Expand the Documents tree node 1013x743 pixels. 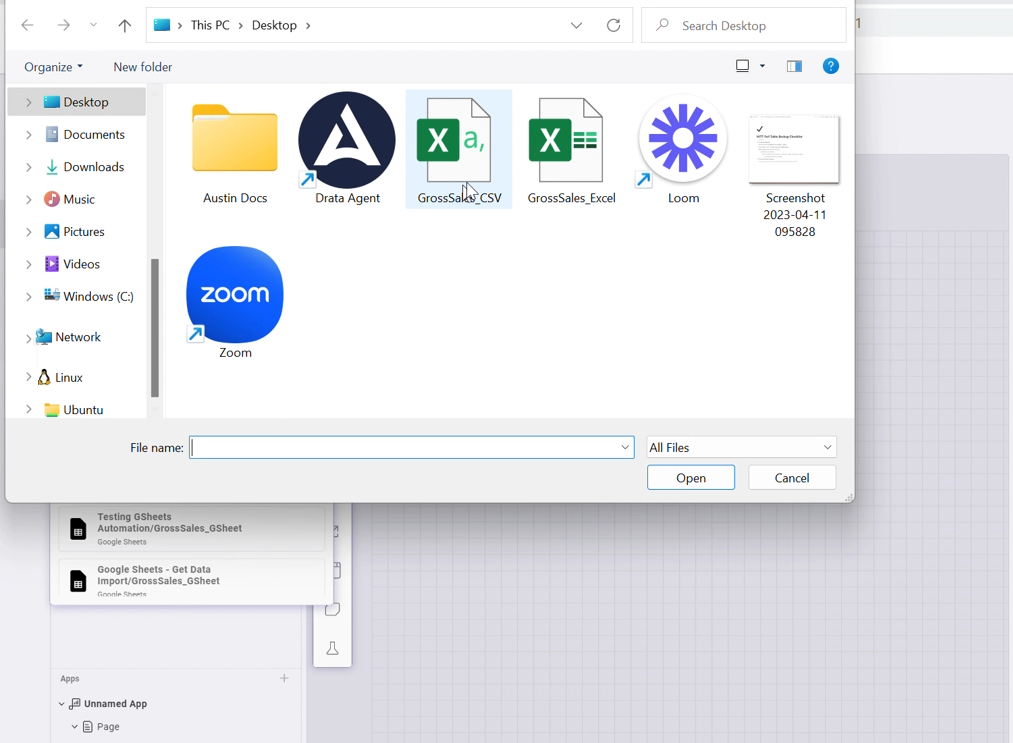28,134
